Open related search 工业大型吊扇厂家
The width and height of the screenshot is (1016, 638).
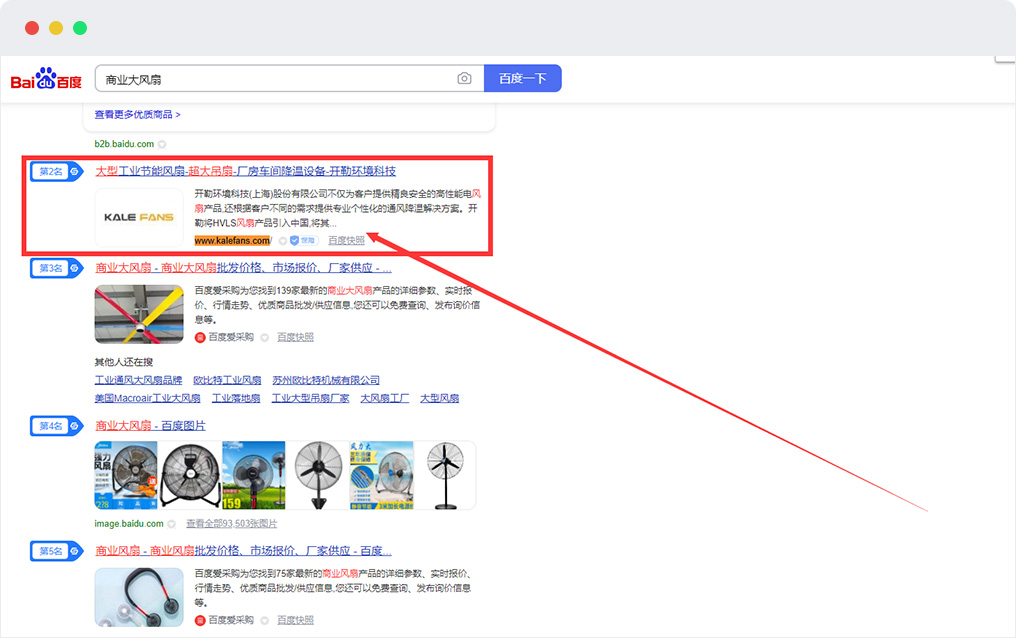pyautogui.click(x=310, y=398)
